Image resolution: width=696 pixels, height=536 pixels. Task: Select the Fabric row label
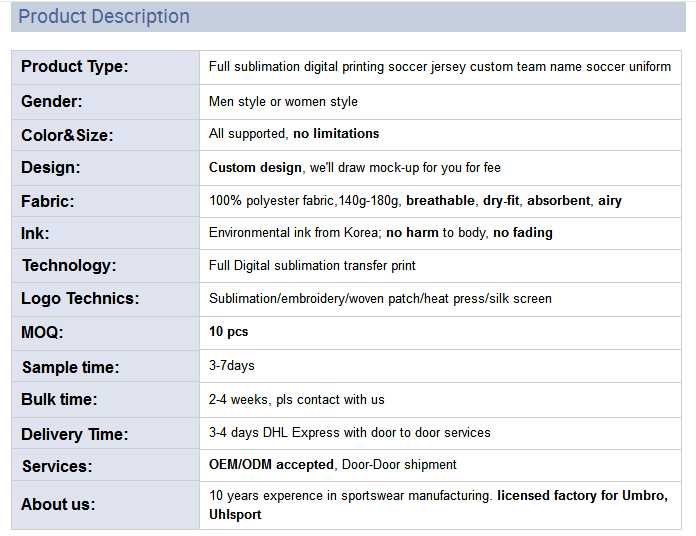48,201
